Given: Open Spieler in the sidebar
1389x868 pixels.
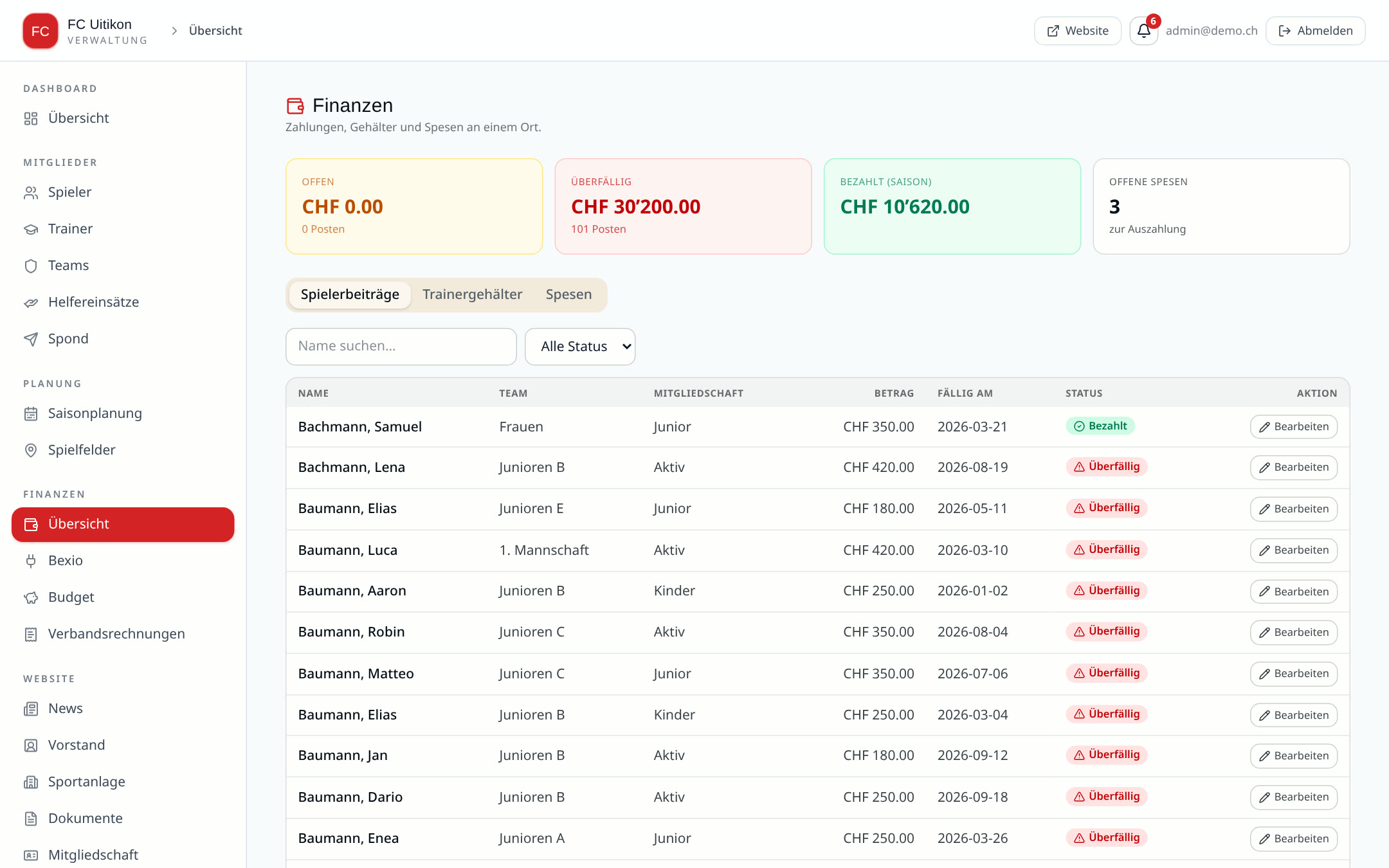Looking at the screenshot, I should [123, 192].
